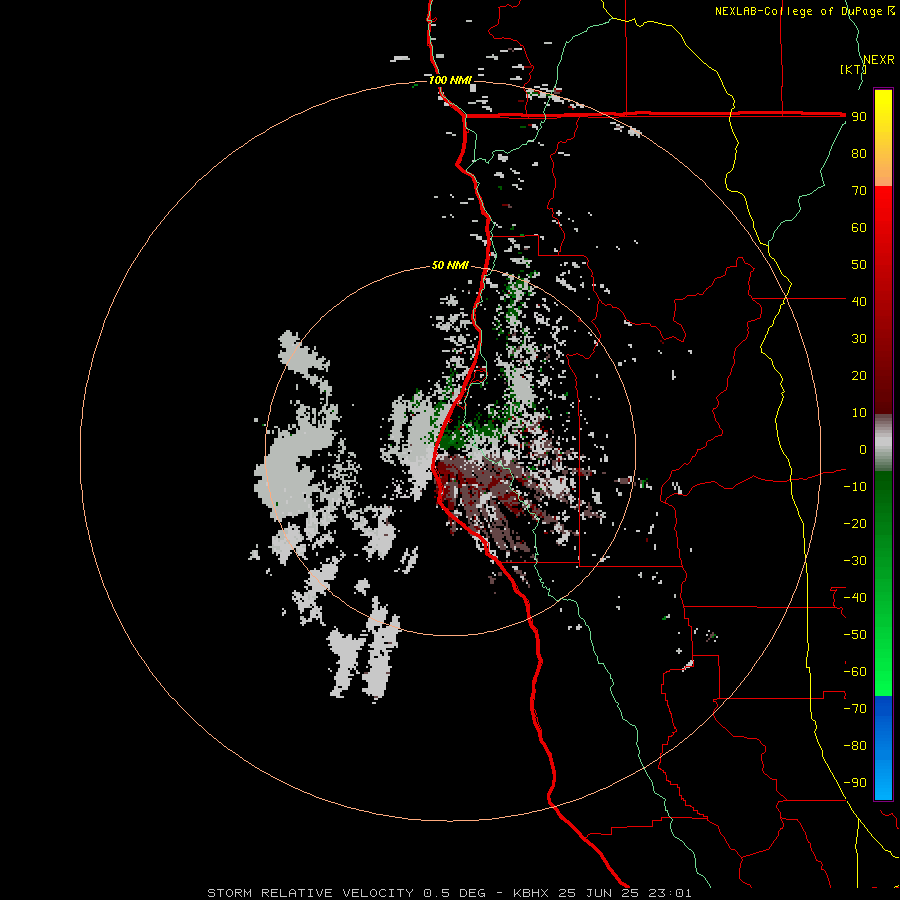Click the -50 value on velocity scale
The width and height of the screenshot is (900, 900).
click(855, 635)
